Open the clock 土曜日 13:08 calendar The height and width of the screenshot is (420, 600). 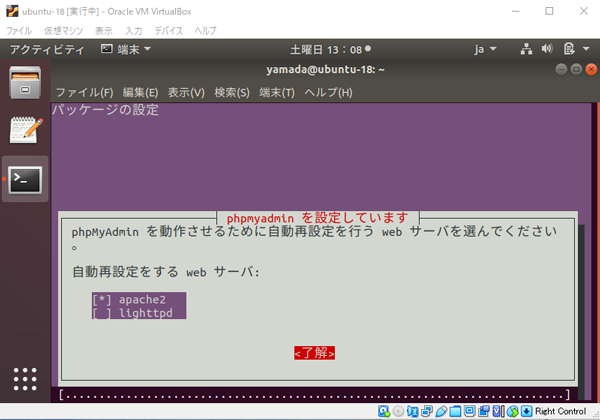coord(330,49)
